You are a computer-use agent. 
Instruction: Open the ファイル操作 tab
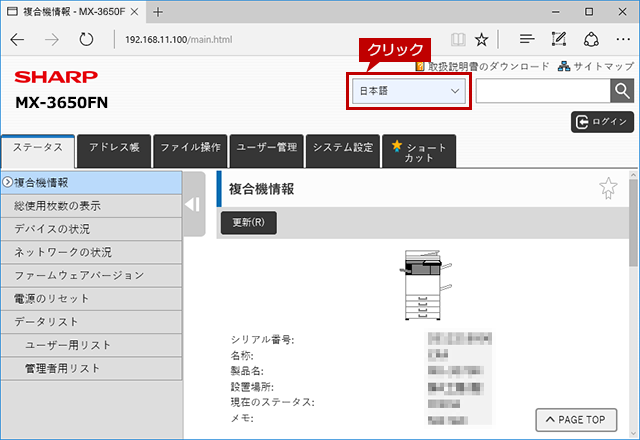click(190, 151)
